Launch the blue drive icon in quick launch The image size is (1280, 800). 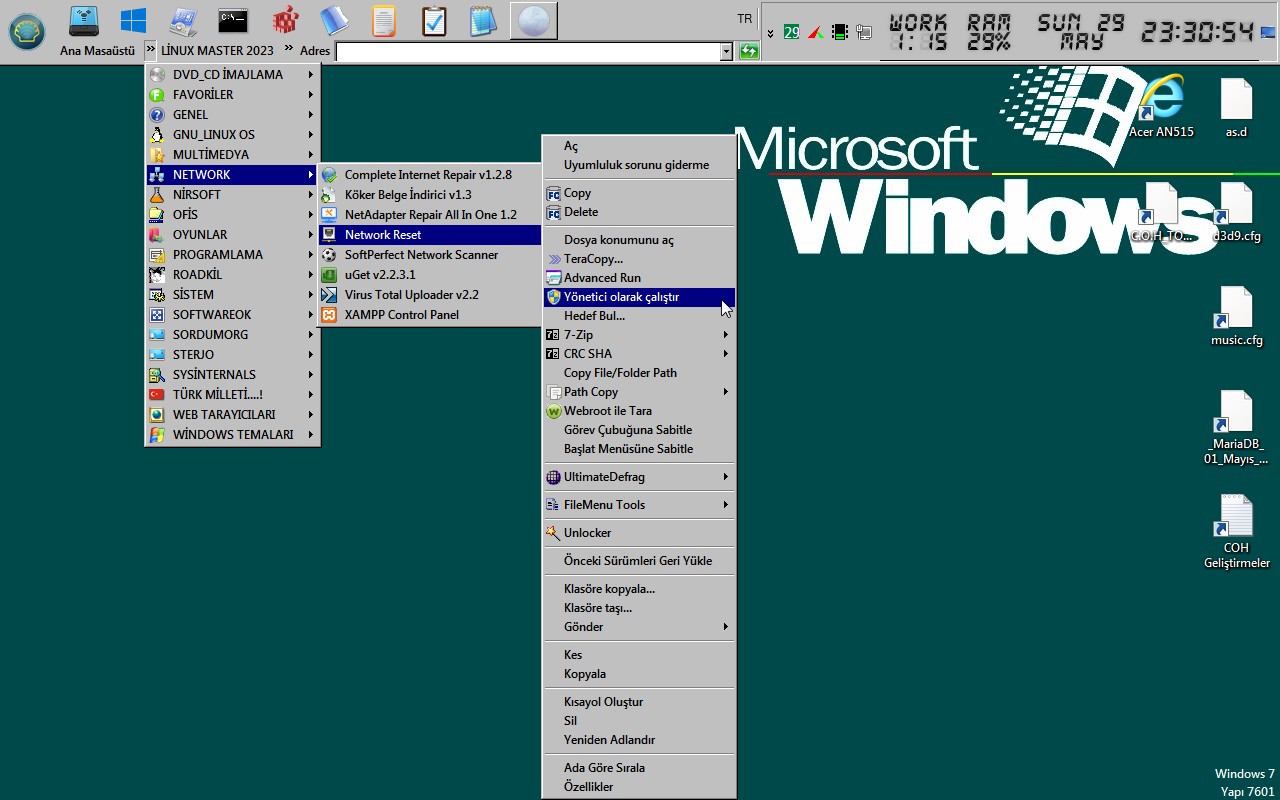[x=85, y=20]
